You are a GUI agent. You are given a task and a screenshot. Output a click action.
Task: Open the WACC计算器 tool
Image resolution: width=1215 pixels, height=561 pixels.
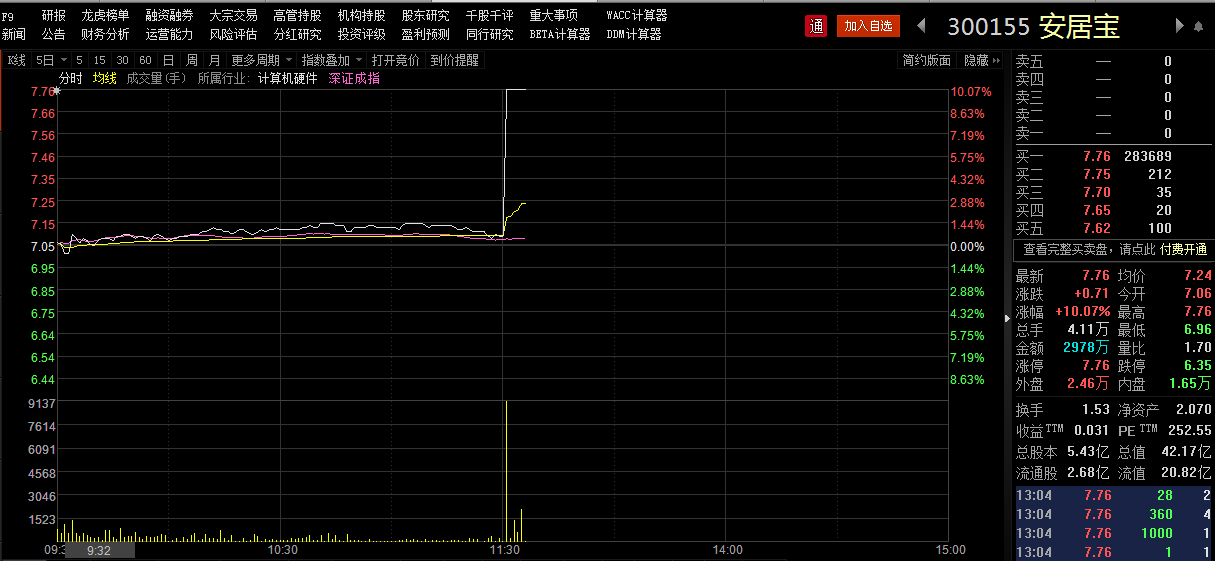point(636,16)
